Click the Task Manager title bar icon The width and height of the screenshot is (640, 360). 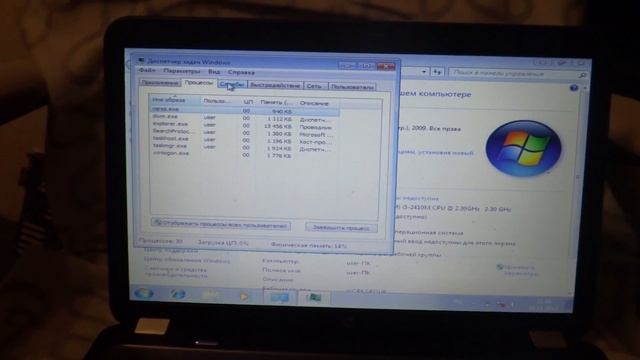point(141,60)
